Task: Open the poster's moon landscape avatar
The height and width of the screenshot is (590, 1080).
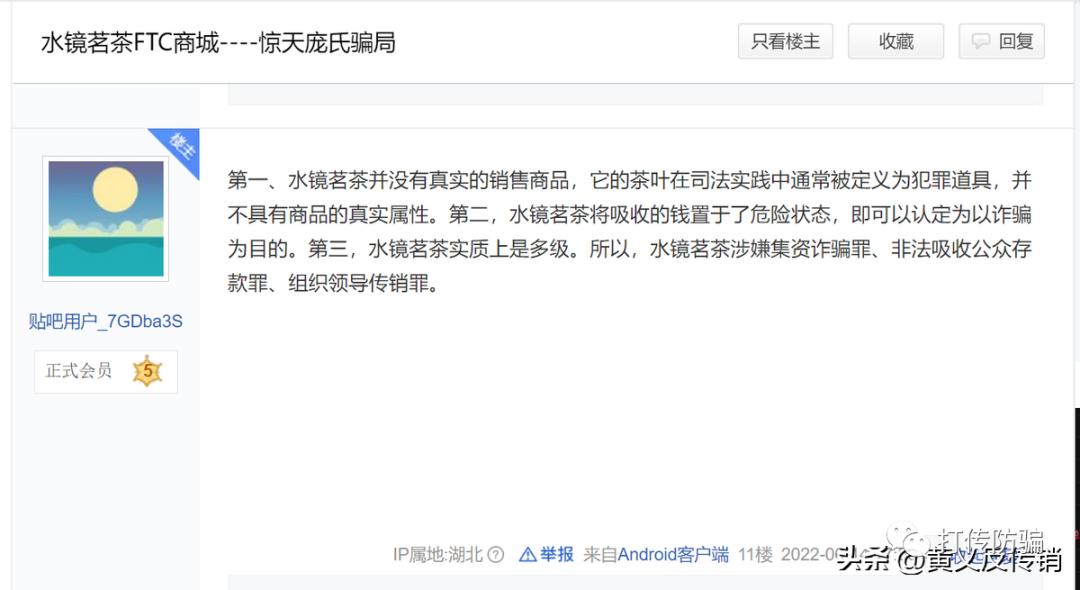Action: pos(105,218)
